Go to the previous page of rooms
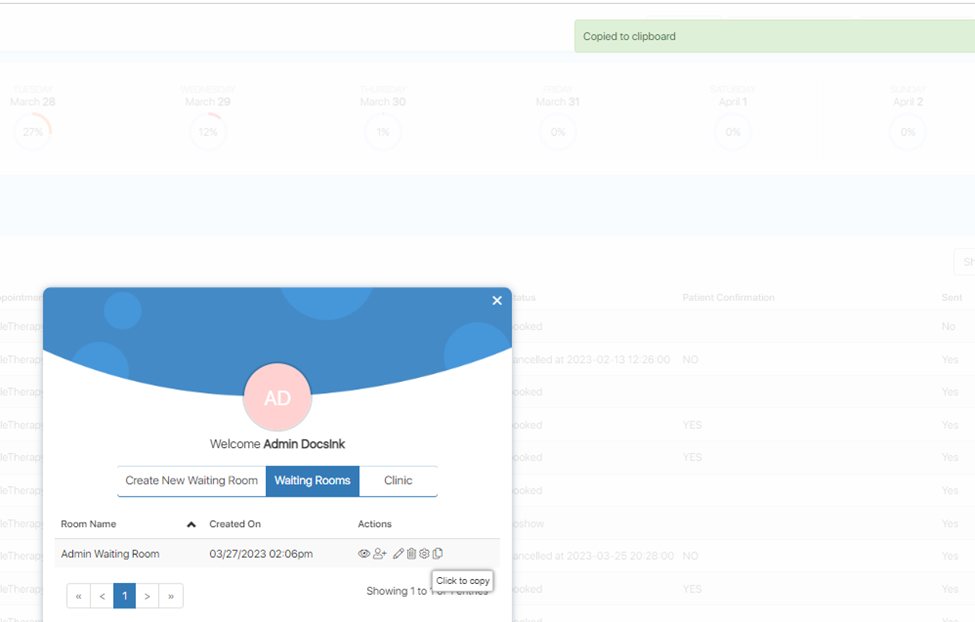This screenshot has height=622, width=975. (x=102, y=596)
